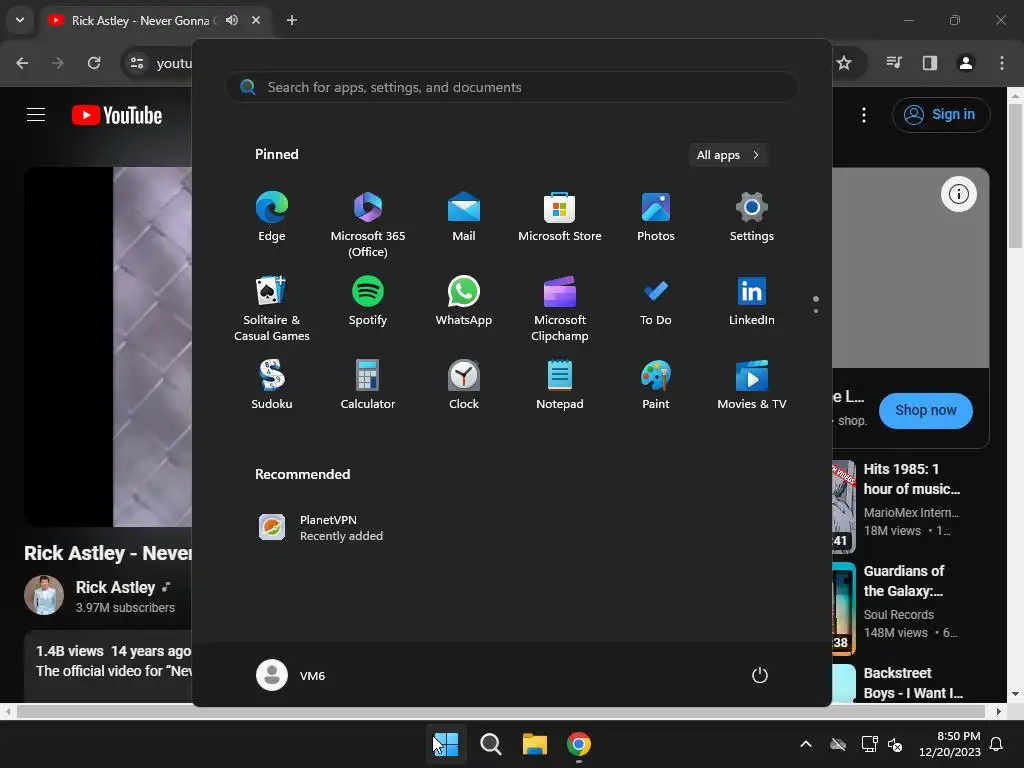Mute the tab via speaker icon
This screenshot has height=768, width=1024.
coord(232,20)
